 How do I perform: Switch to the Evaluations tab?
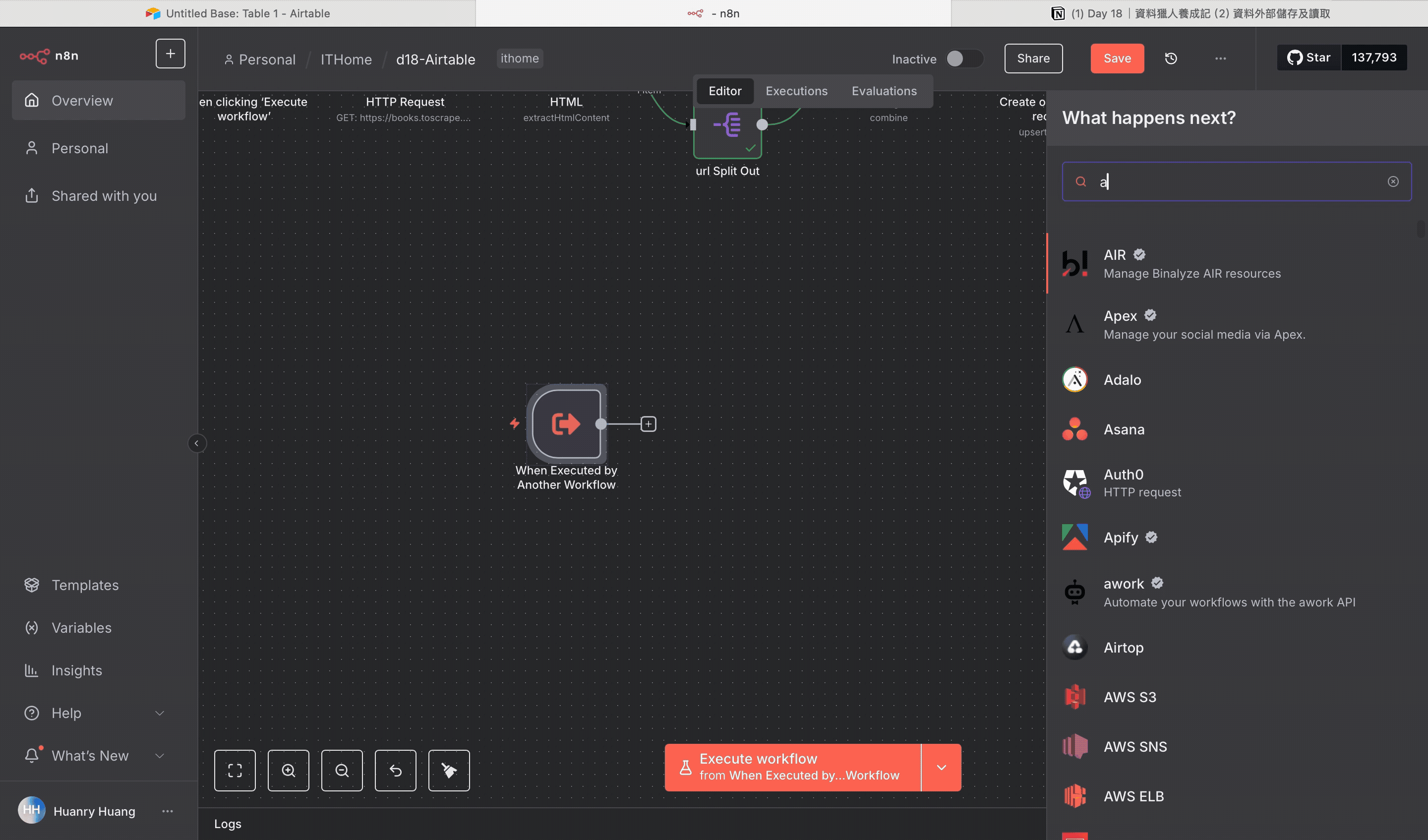pyautogui.click(x=884, y=91)
